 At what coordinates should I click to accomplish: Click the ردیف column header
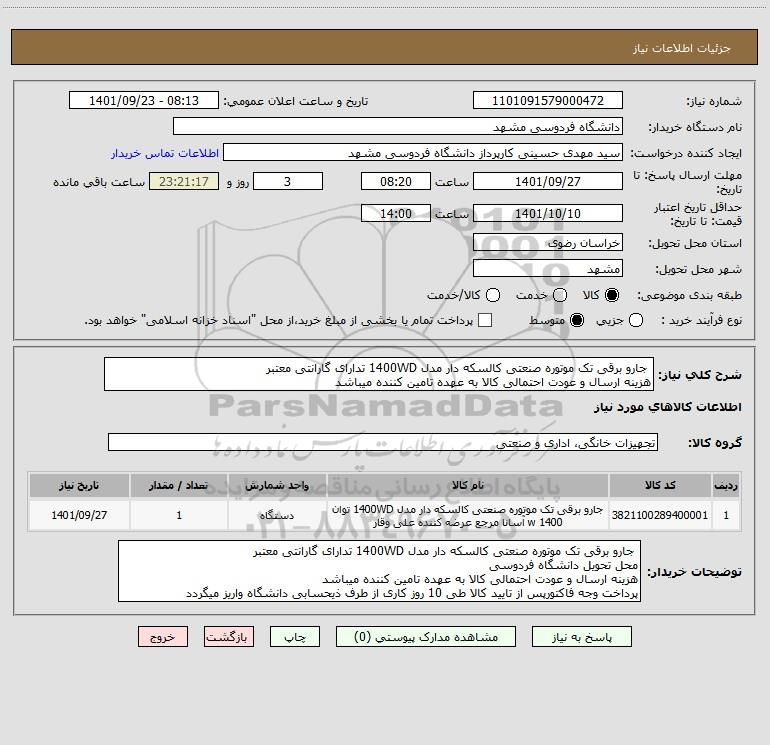[x=726, y=486]
